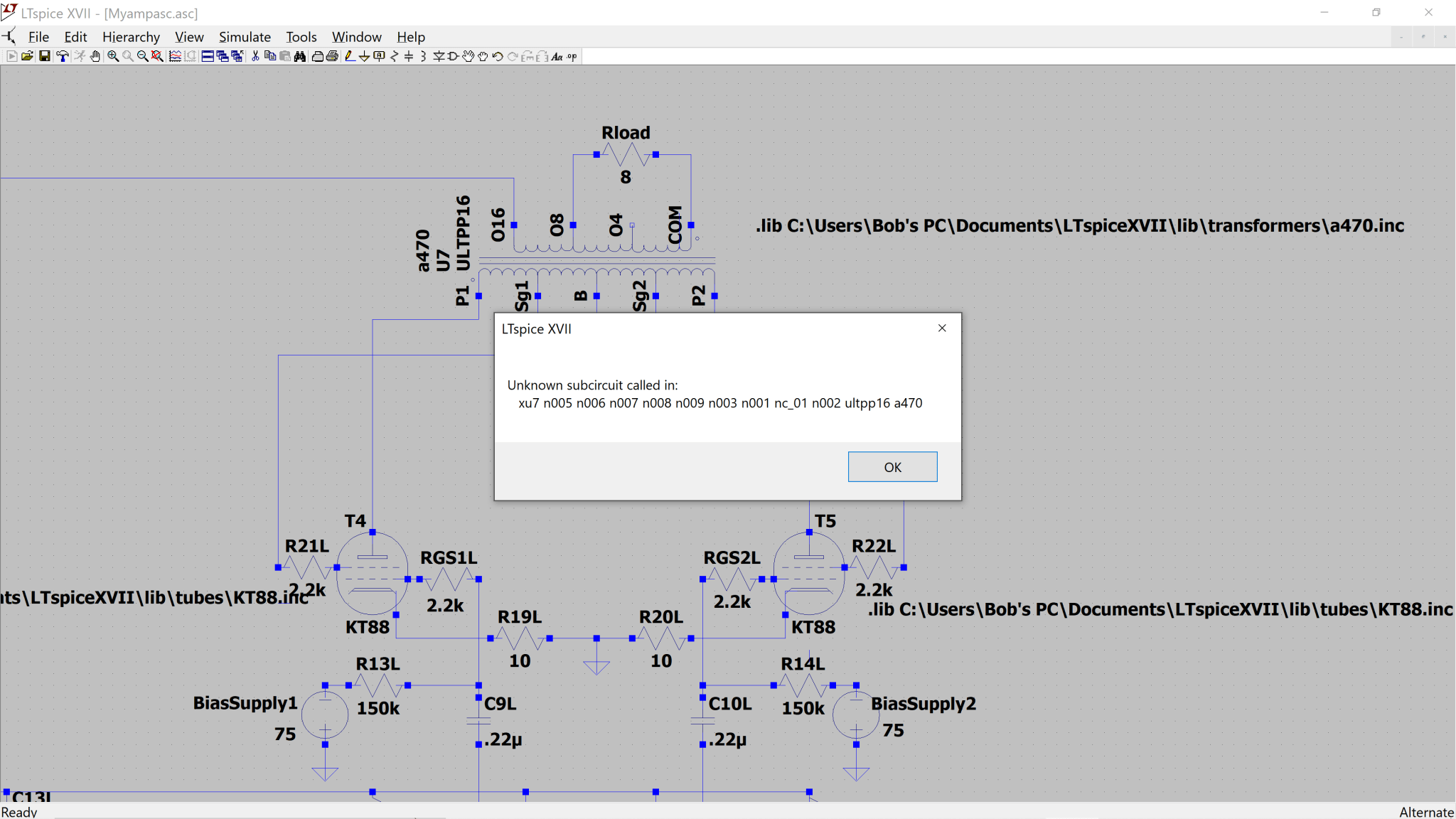Viewport: 1456px width, 819px height.
Task: Select the Drag closed-hand tool
Action: [483, 56]
